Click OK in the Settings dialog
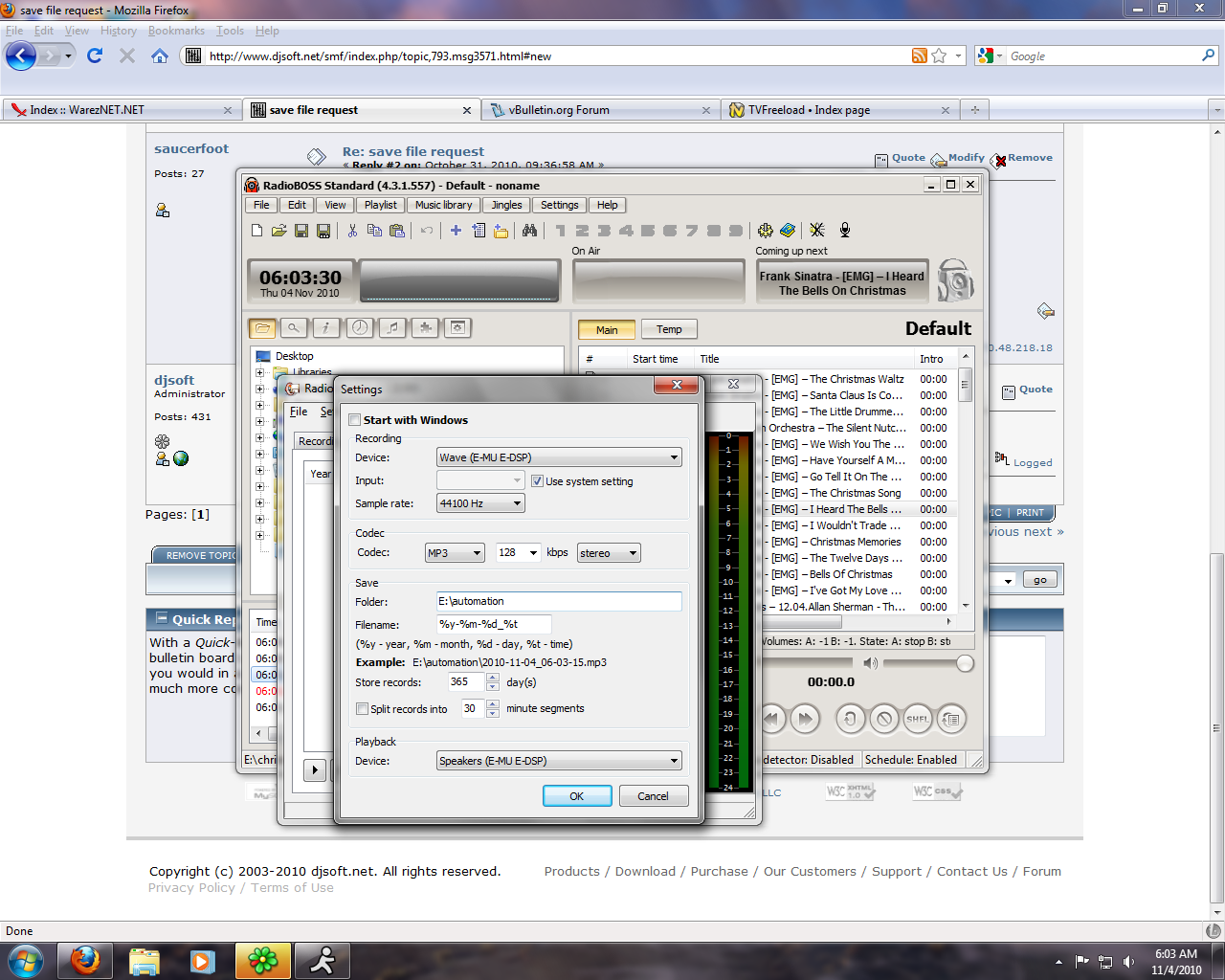 (576, 796)
